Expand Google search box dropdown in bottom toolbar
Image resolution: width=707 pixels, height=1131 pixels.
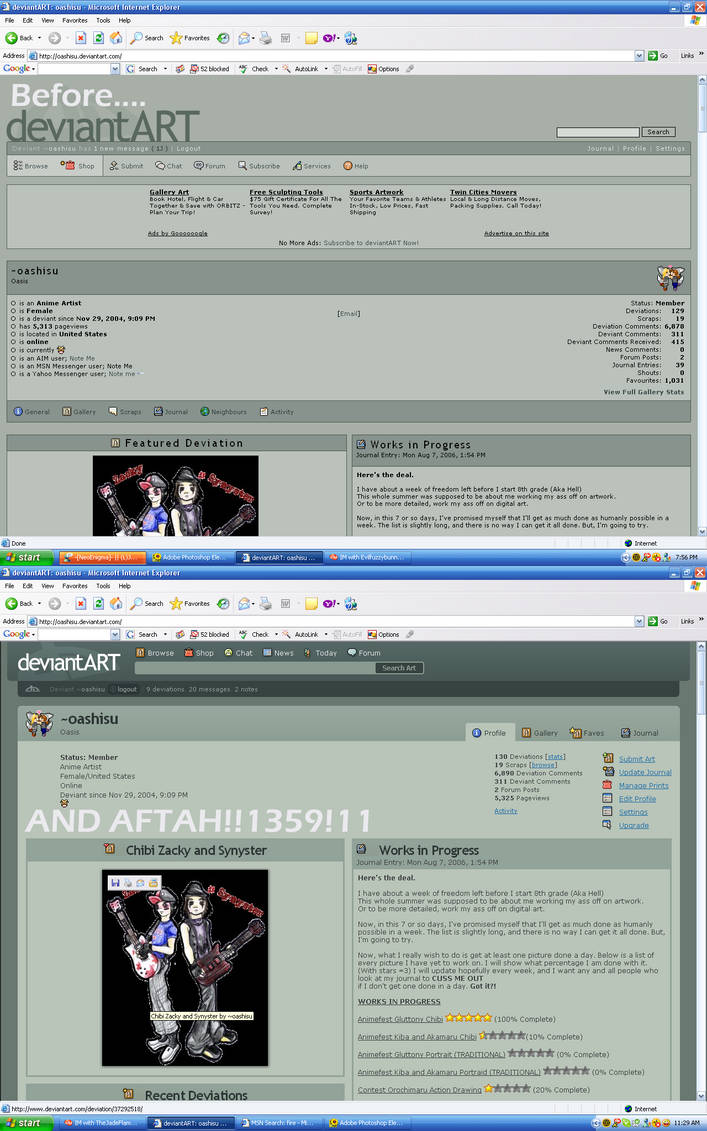tap(115, 635)
